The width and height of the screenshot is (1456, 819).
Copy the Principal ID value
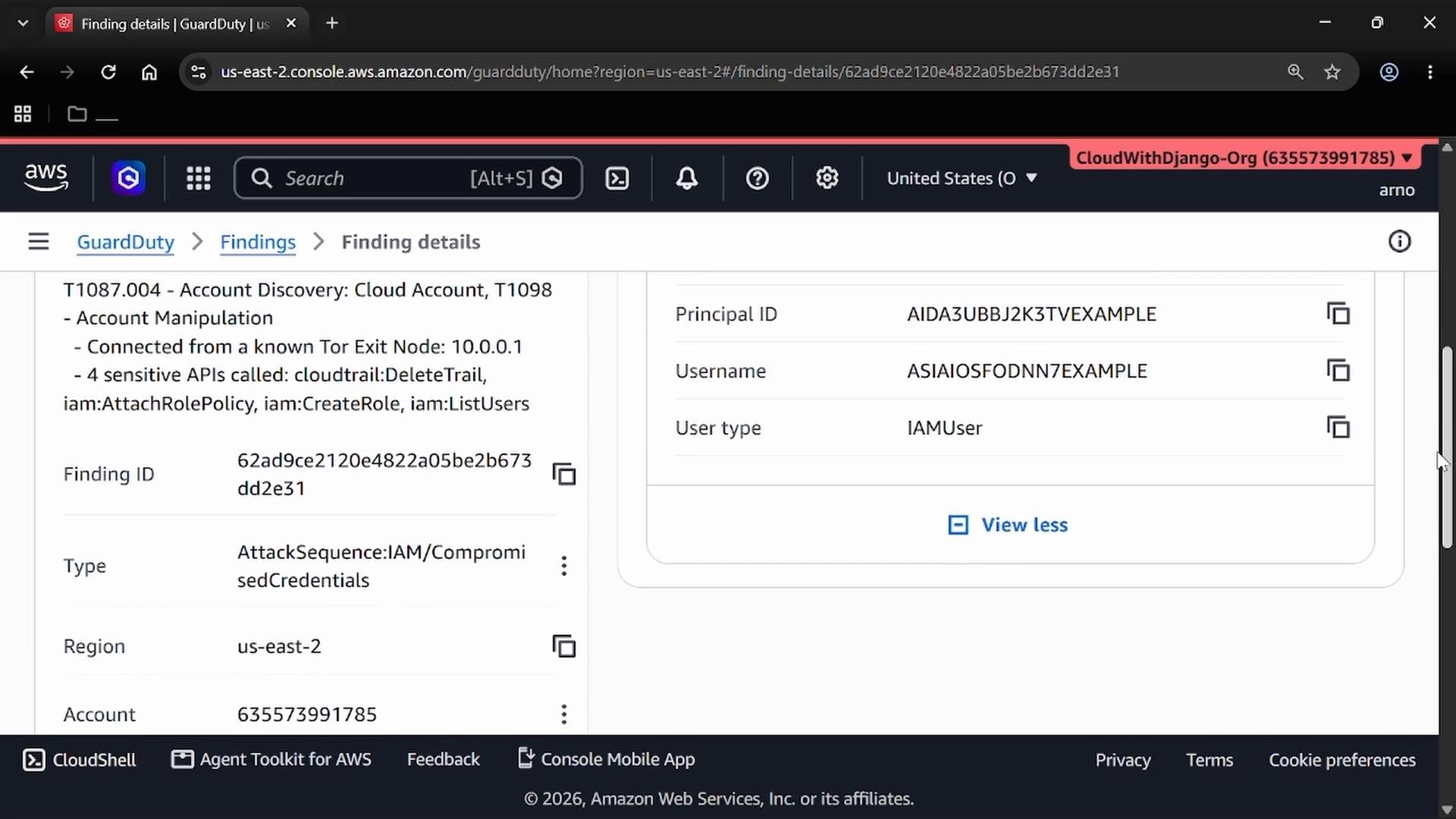(1338, 313)
